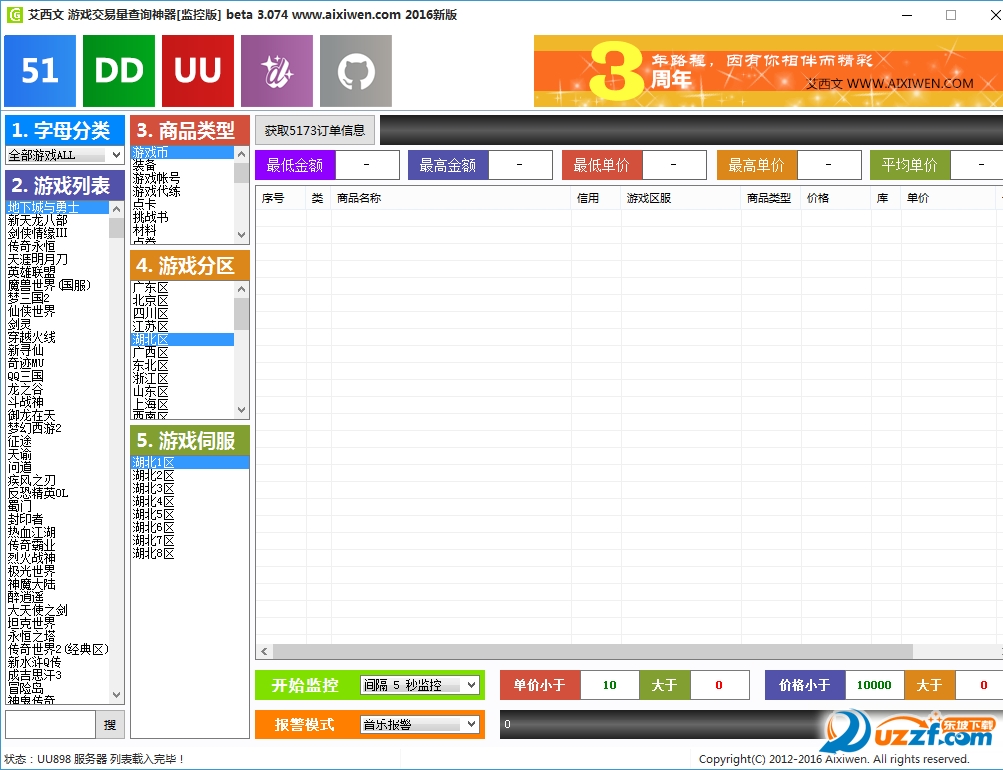1003x770 pixels.
Task: Focus the game search input field
Action: (x=51, y=725)
